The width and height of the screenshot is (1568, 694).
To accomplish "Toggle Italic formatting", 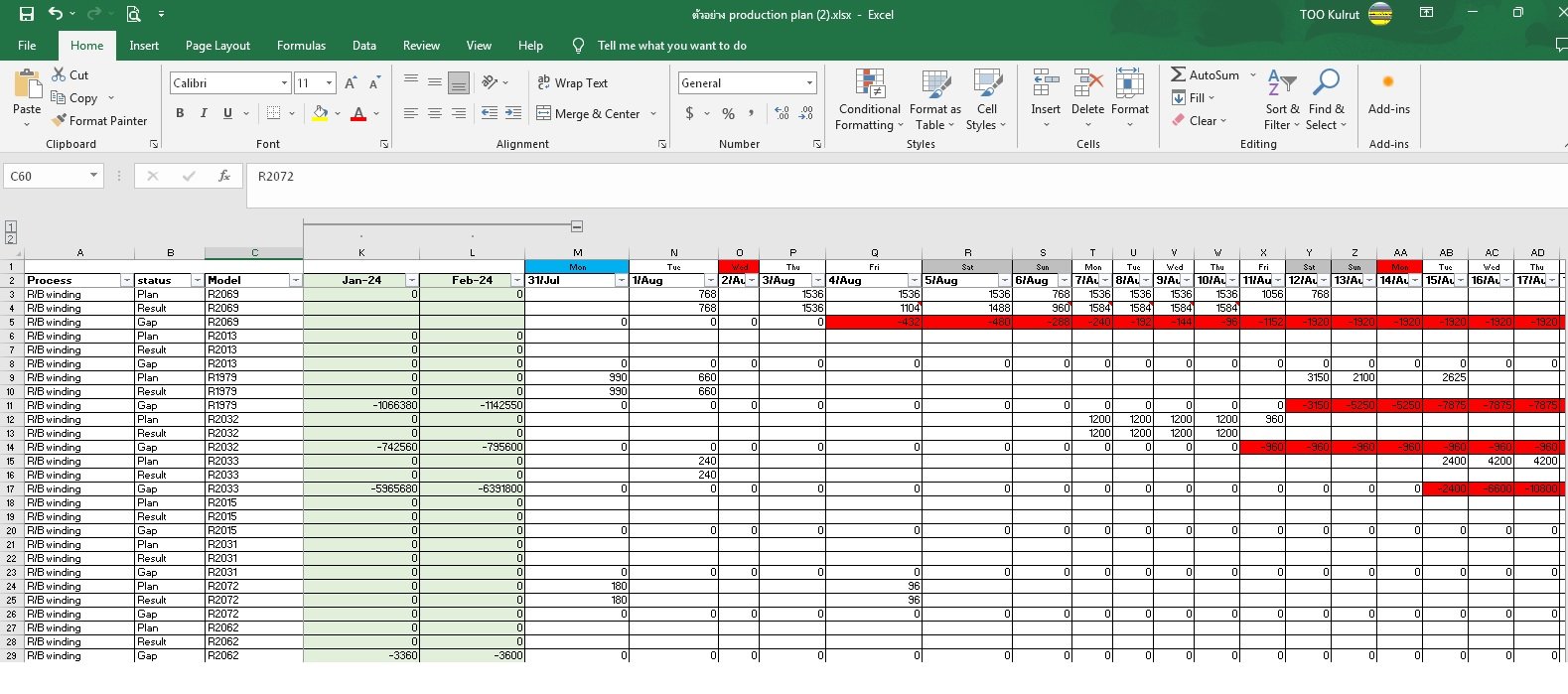I will pos(204,113).
